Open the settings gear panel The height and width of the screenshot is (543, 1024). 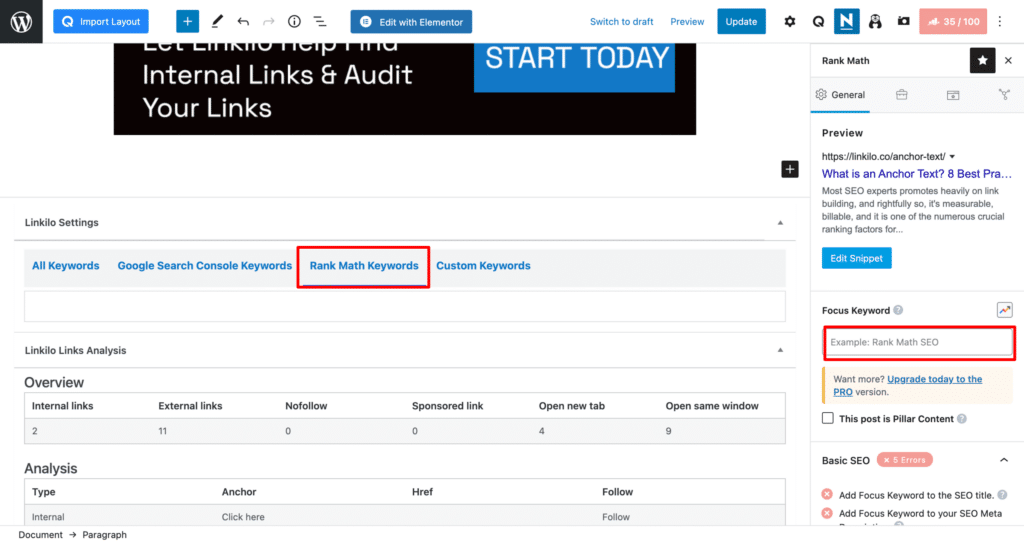(790, 22)
